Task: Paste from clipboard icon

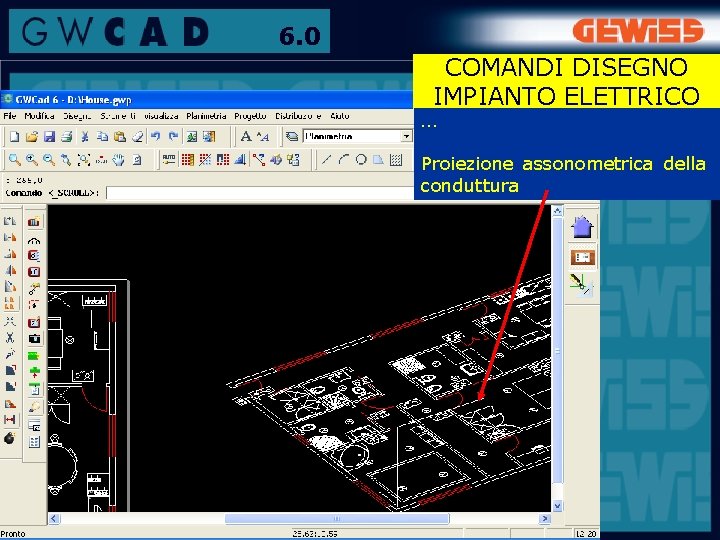Action: click(119, 136)
